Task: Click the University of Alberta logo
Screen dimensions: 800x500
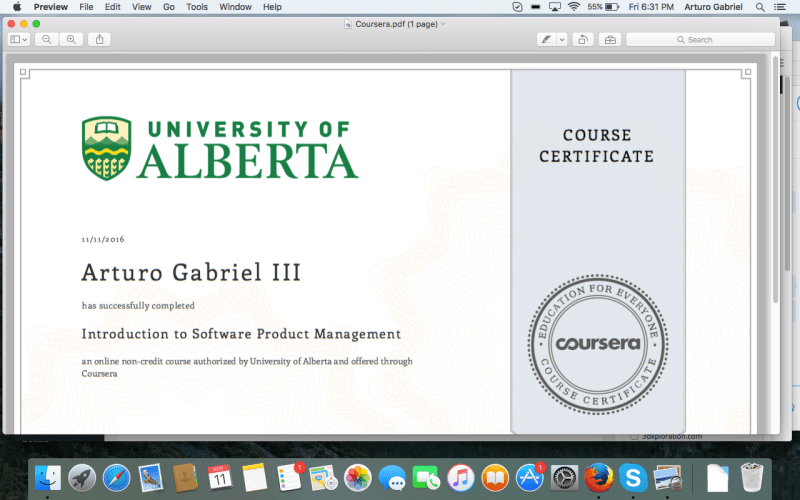Action: tap(220, 148)
